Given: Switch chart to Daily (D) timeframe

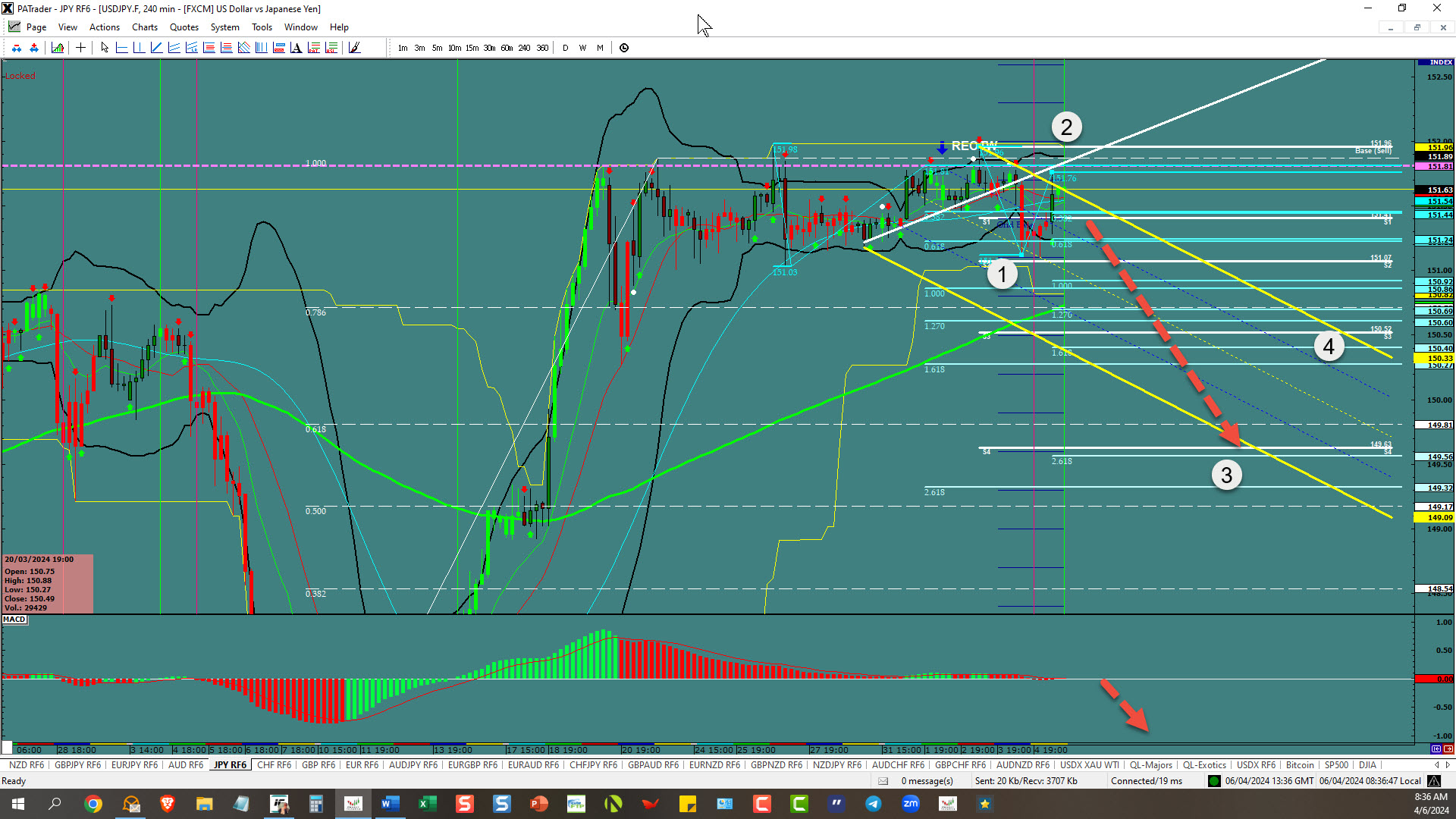Looking at the screenshot, I should pos(565,48).
